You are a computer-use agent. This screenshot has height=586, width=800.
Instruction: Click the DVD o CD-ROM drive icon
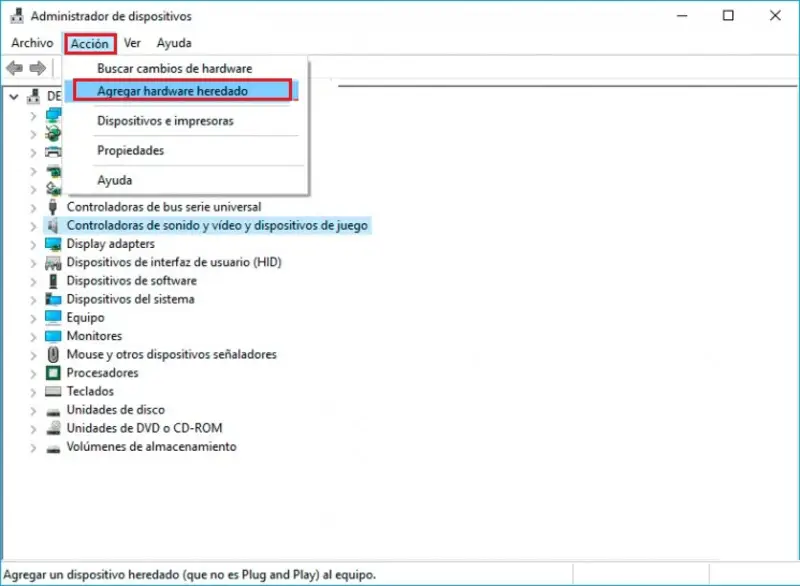(x=53, y=428)
